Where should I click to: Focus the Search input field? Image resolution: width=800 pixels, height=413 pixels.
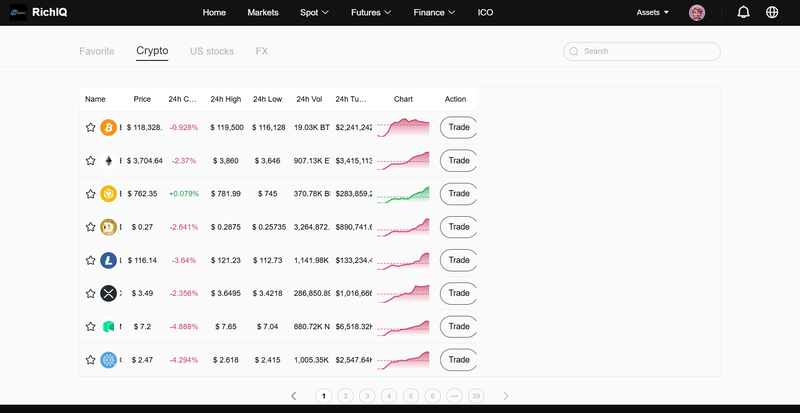point(642,51)
